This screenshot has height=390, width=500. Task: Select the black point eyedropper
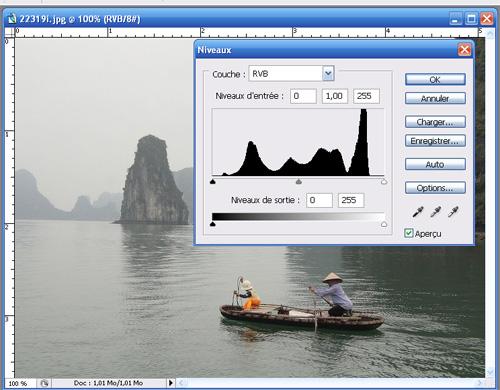pos(418,211)
